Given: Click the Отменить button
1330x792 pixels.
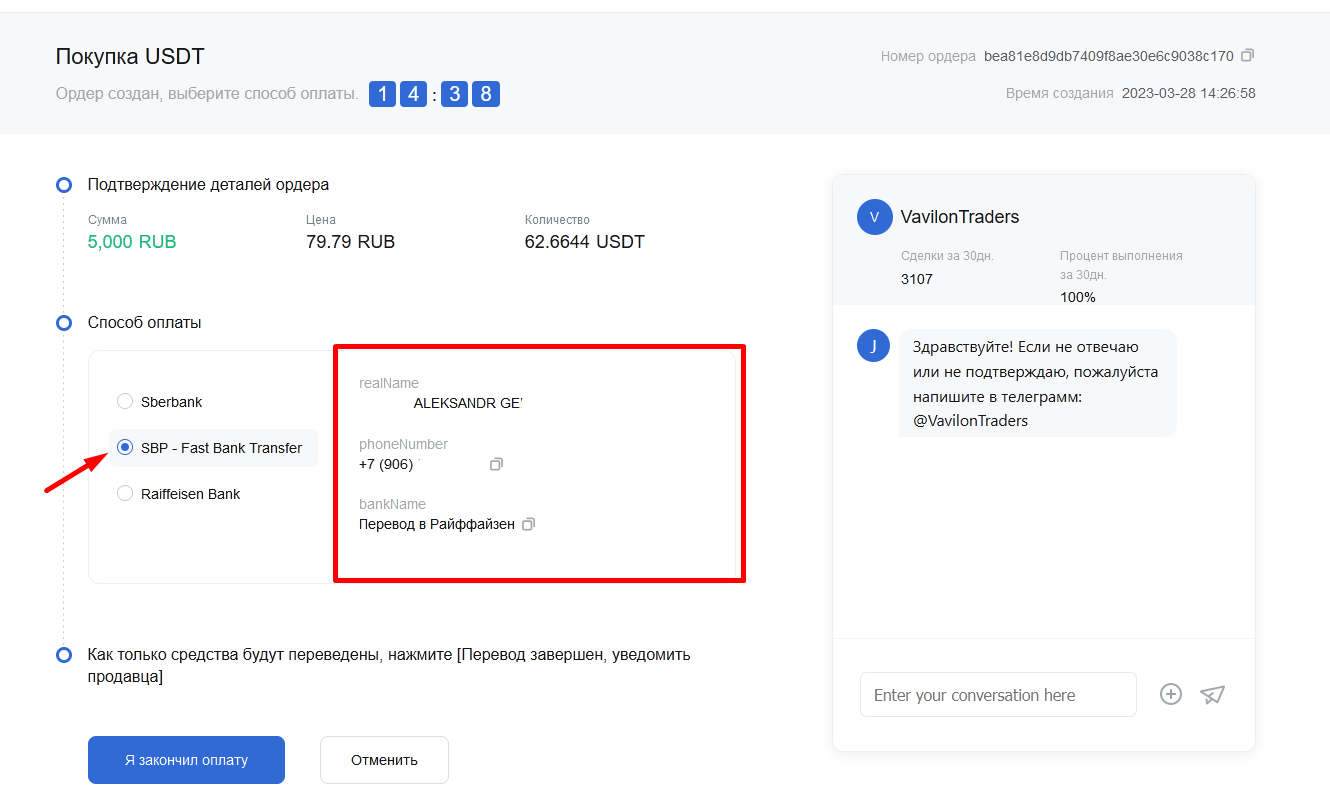Looking at the screenshot, I should point(384,760).
